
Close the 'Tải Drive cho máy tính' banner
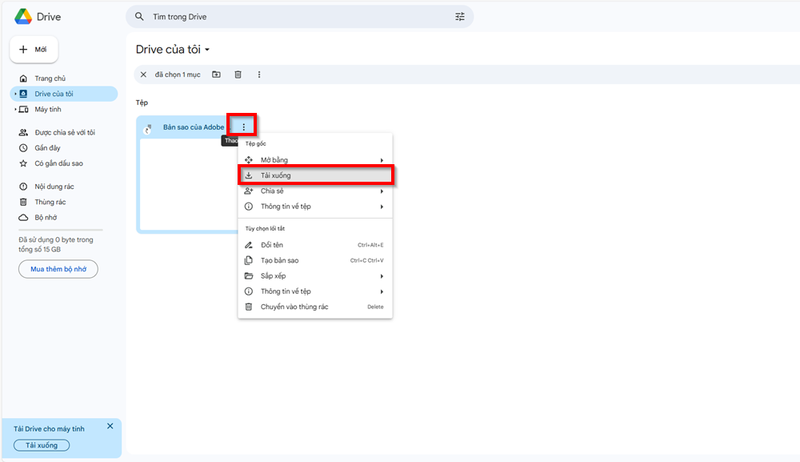110,426
